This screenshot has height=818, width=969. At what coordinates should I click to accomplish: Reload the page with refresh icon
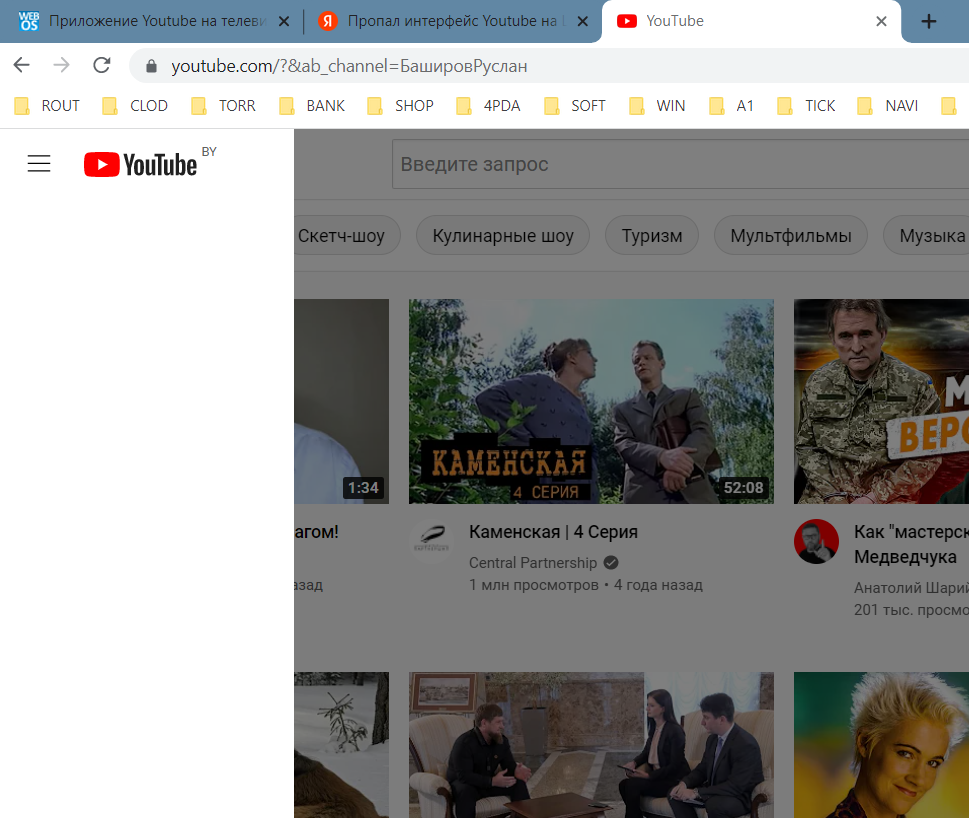point(101,66)
